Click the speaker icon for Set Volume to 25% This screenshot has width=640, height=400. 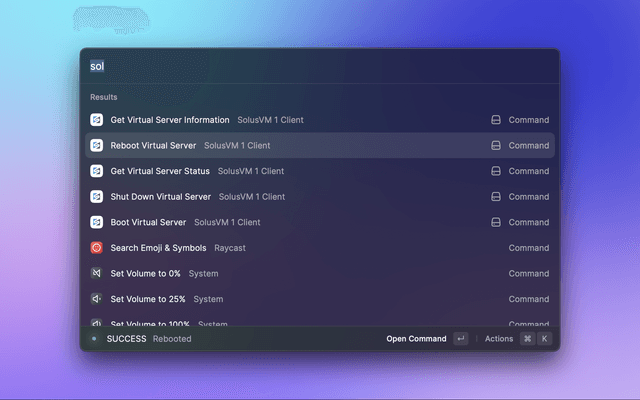pyautogui.click(x=97, y=299)
